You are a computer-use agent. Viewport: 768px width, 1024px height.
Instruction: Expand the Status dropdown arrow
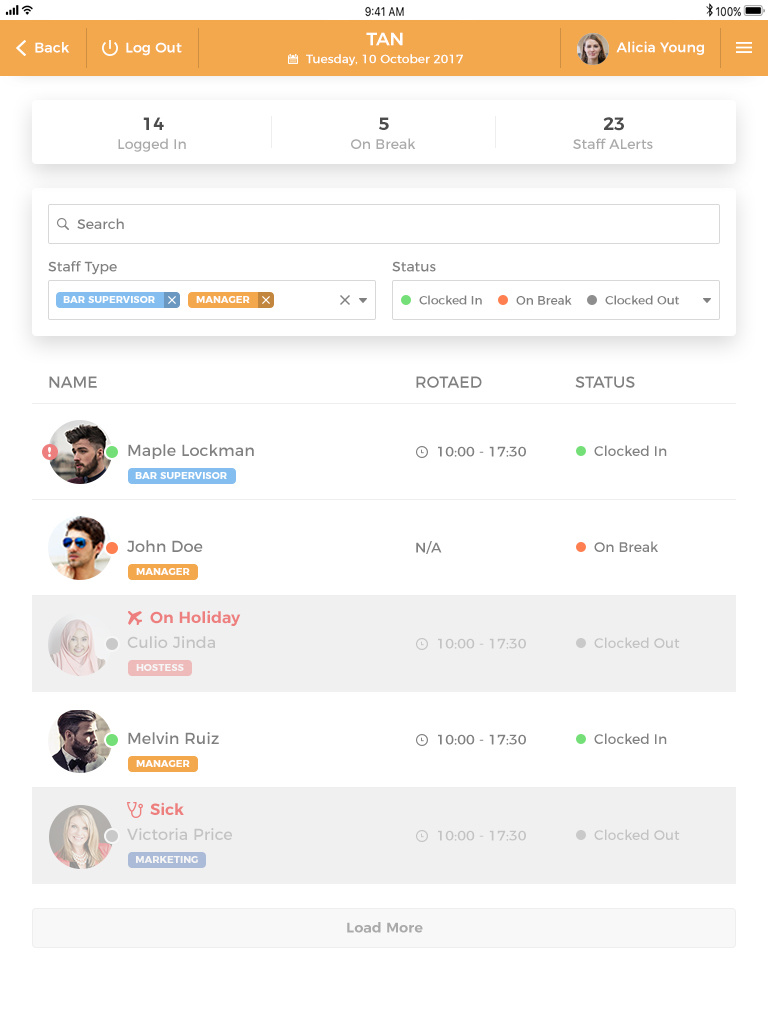point(707,300)
